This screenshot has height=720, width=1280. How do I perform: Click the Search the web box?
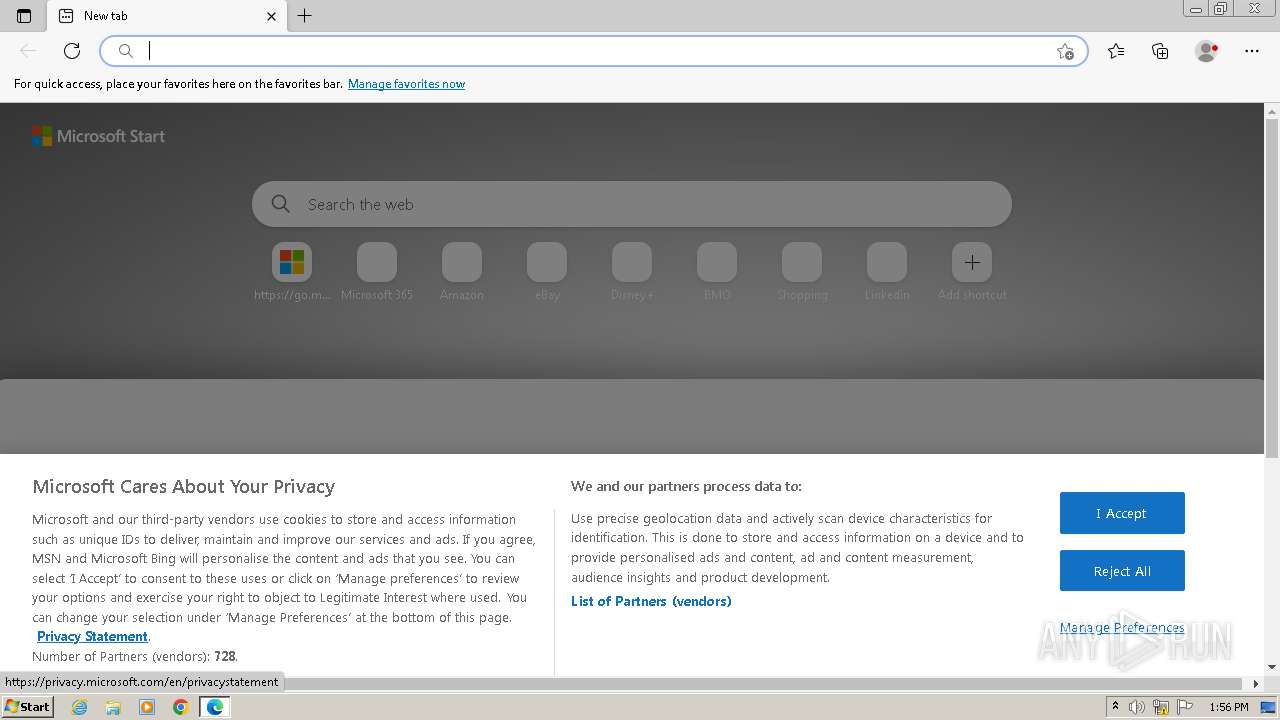point(632,204)
